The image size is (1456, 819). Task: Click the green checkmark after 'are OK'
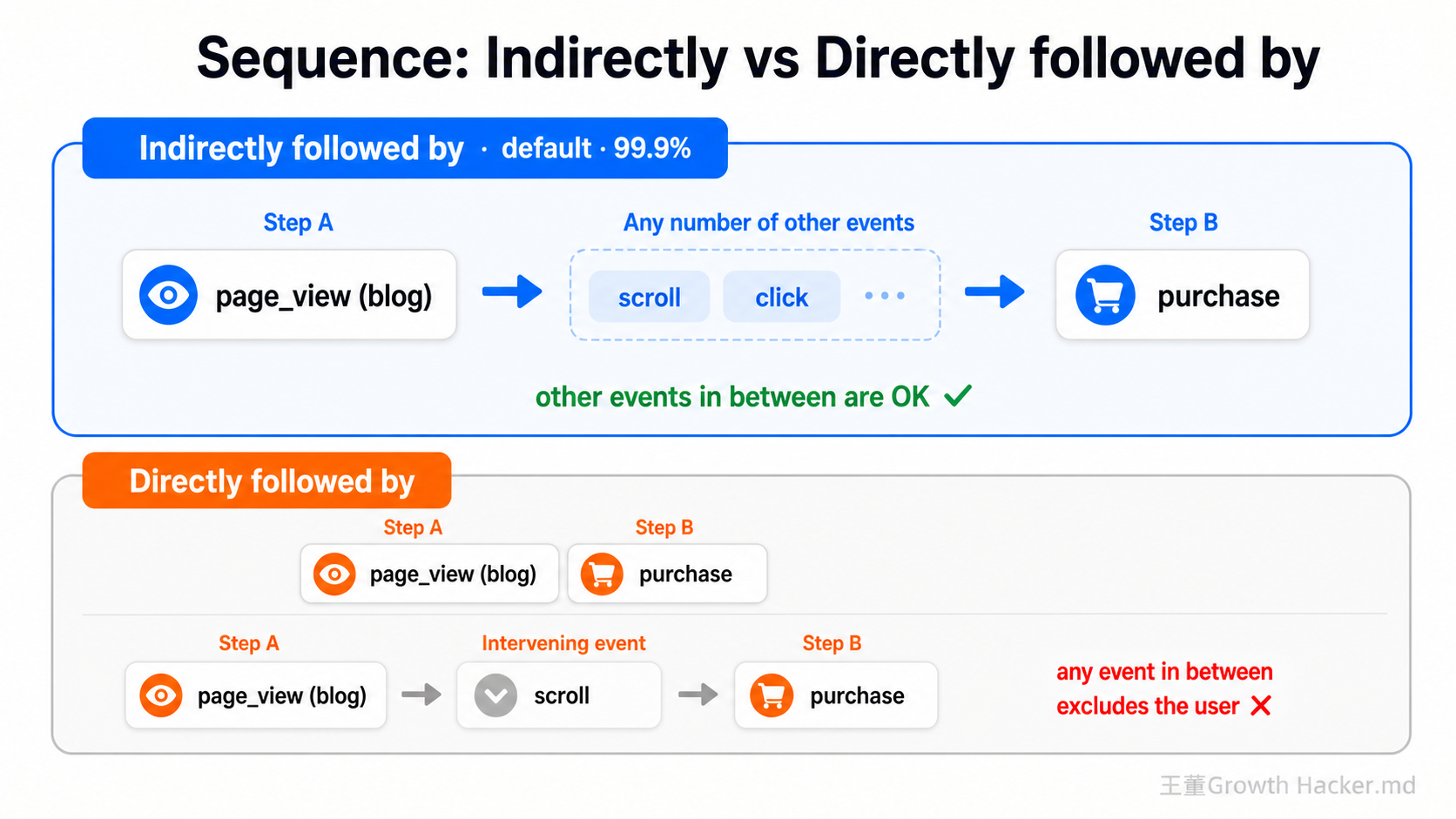point(958,396)
